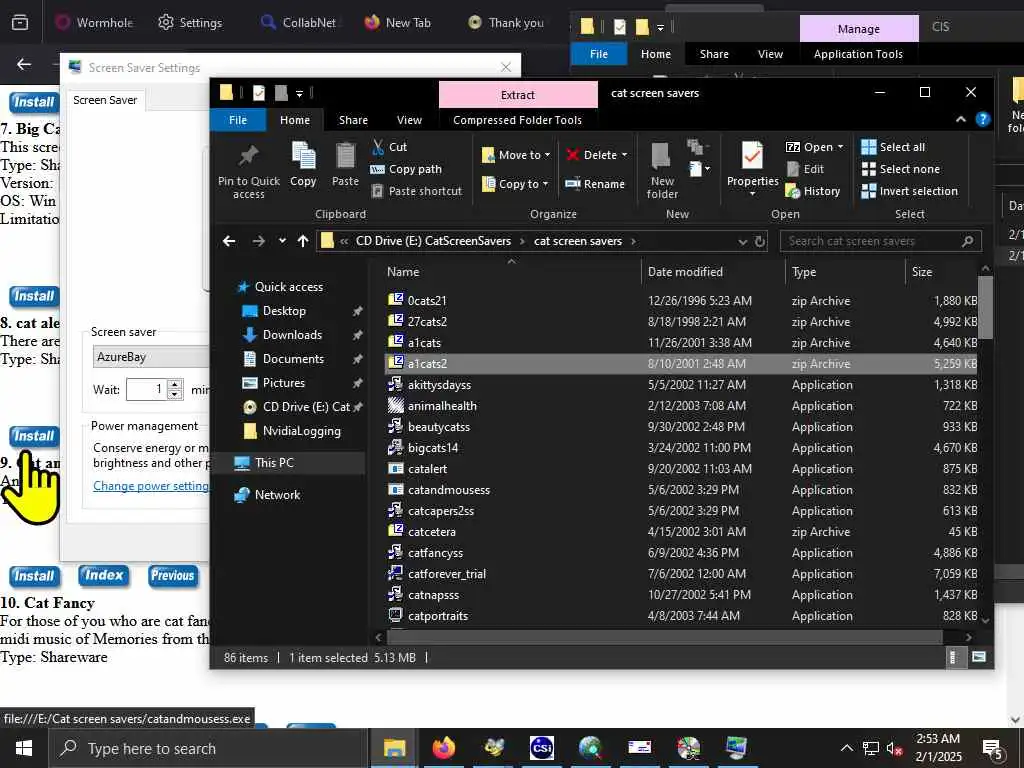Switch to the View ribbon tab
The image size is (1024, 768).
pos(409,120)
